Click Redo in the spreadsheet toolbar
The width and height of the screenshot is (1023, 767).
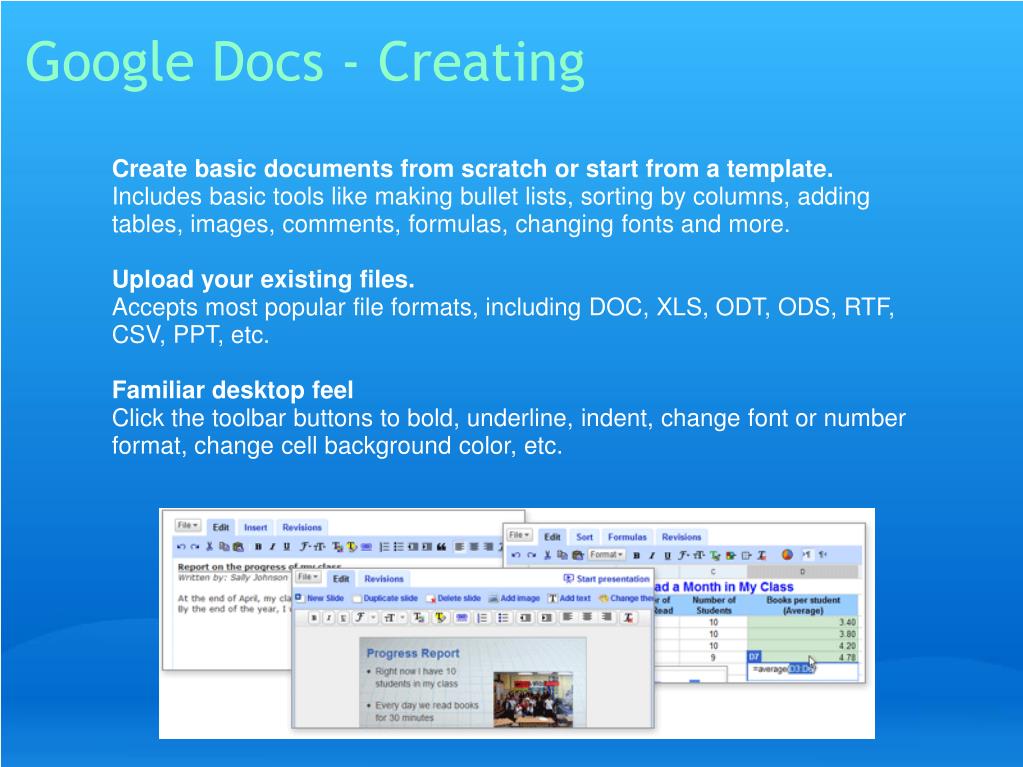click(532, 555)
